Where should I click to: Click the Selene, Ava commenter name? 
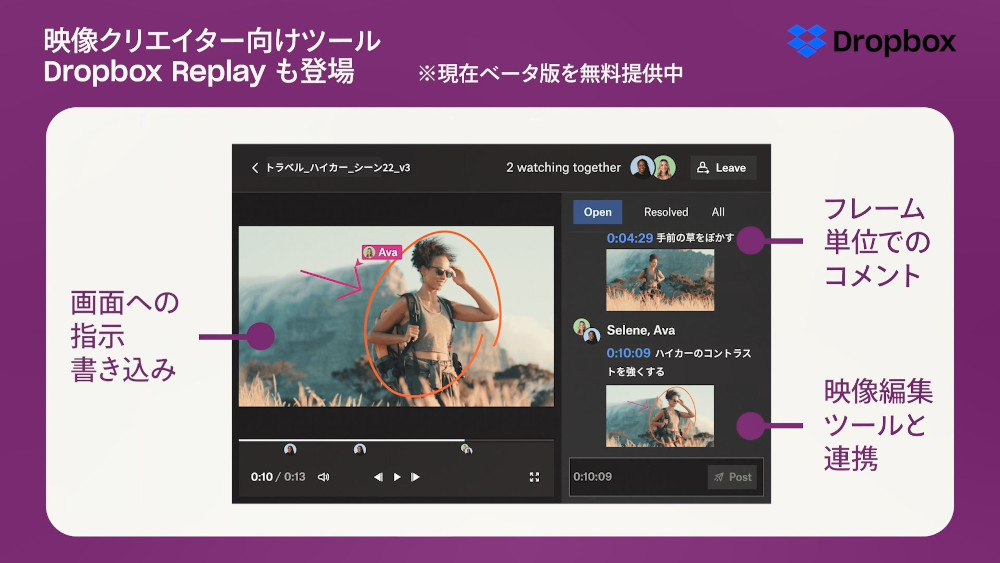pyautogui.click(x=640, y=330)
